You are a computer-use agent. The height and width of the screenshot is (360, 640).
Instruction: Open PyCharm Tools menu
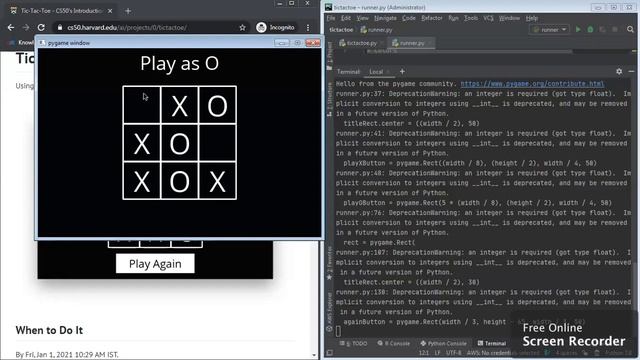471,18
